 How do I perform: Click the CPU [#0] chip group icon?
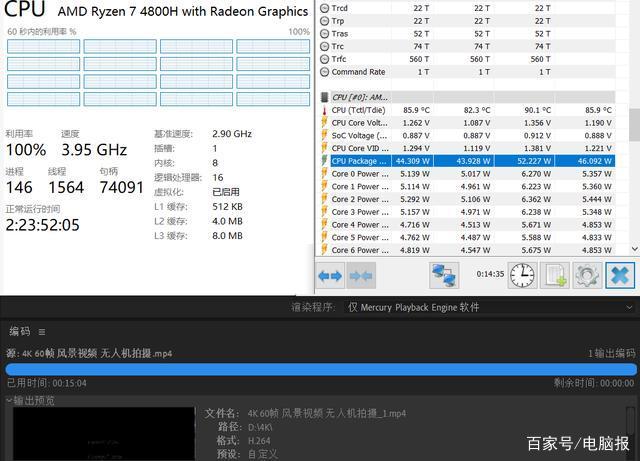pos(324,97)
